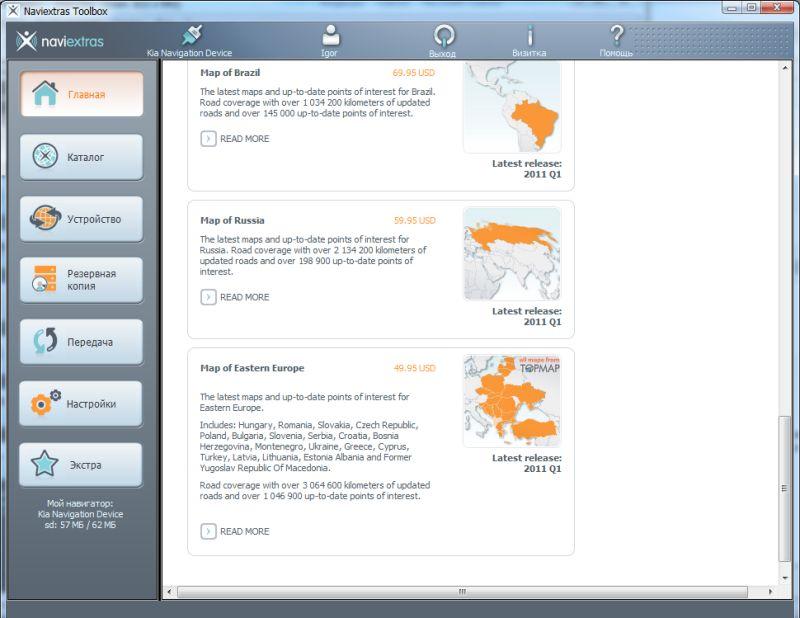
Task: Click the Kia Navigation Device plug icon
Action: pos(194,36)
